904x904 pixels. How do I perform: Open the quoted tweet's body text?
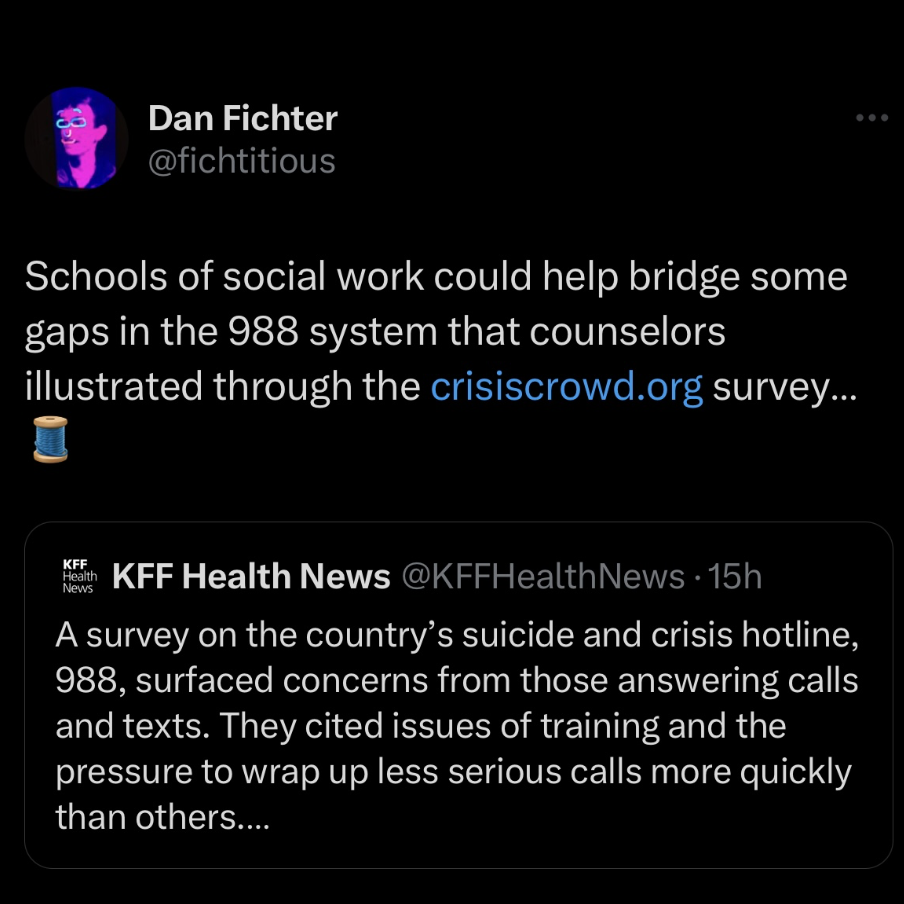[x=456, y=726]
